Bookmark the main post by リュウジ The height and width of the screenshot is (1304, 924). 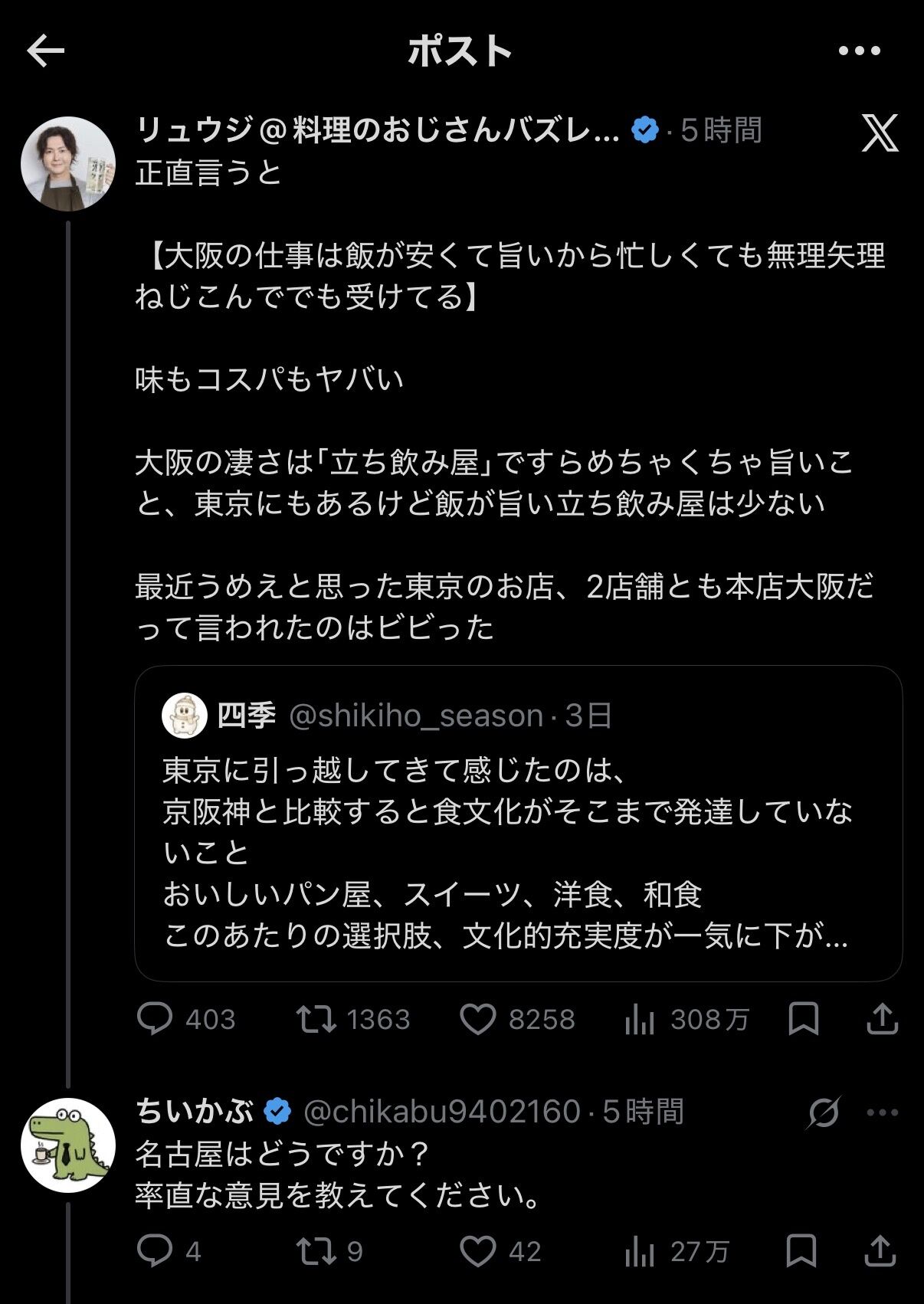[x=803, y=1019]
